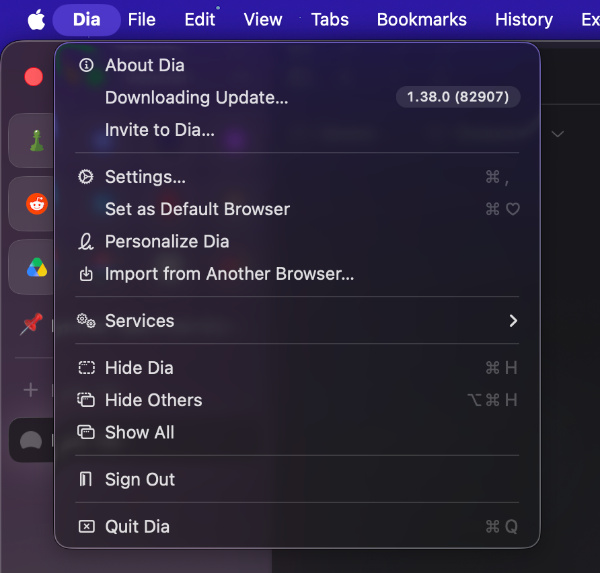The image size is (600, 573).
Task: Click the About Dia info icon
Action: pyautogui.click(x=86, y=65)
